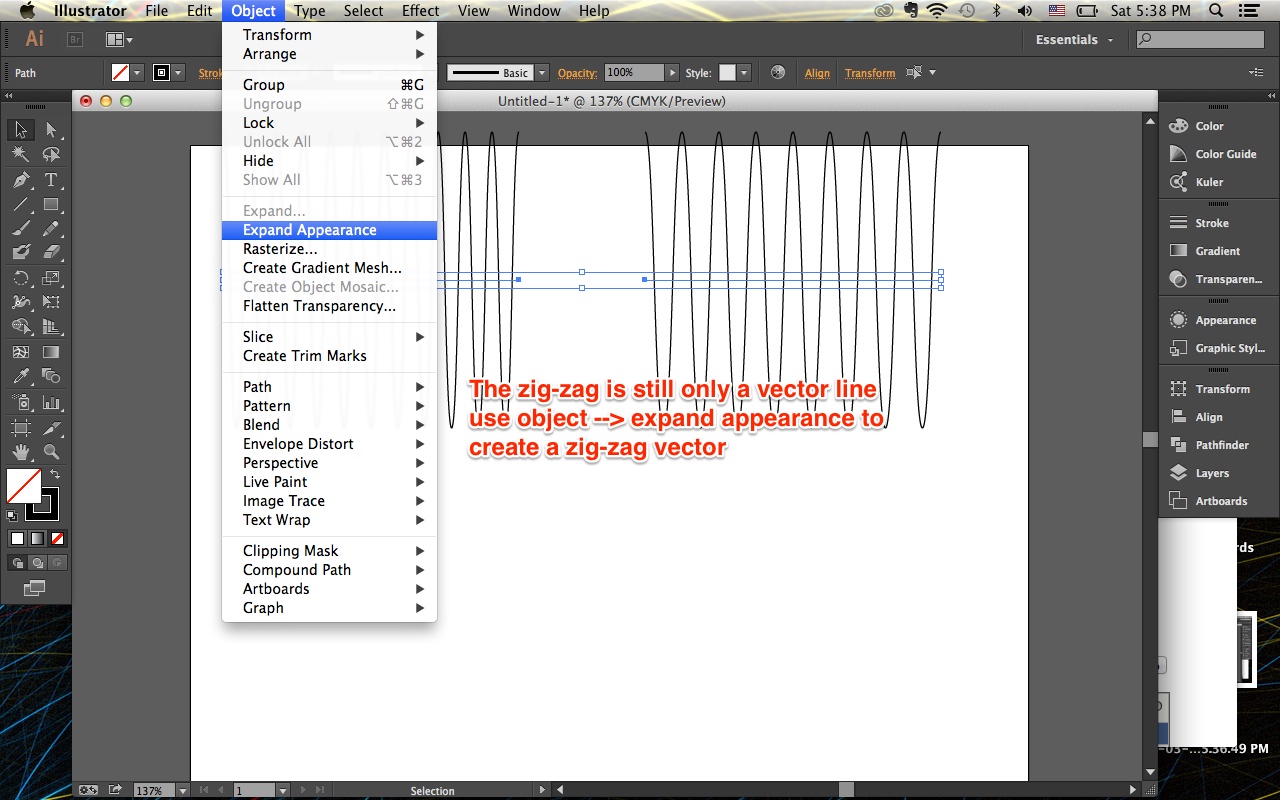Pick the Perspective Grid tool
The height and width of the screenshot is (800, 1280).
tap(51, 327)
